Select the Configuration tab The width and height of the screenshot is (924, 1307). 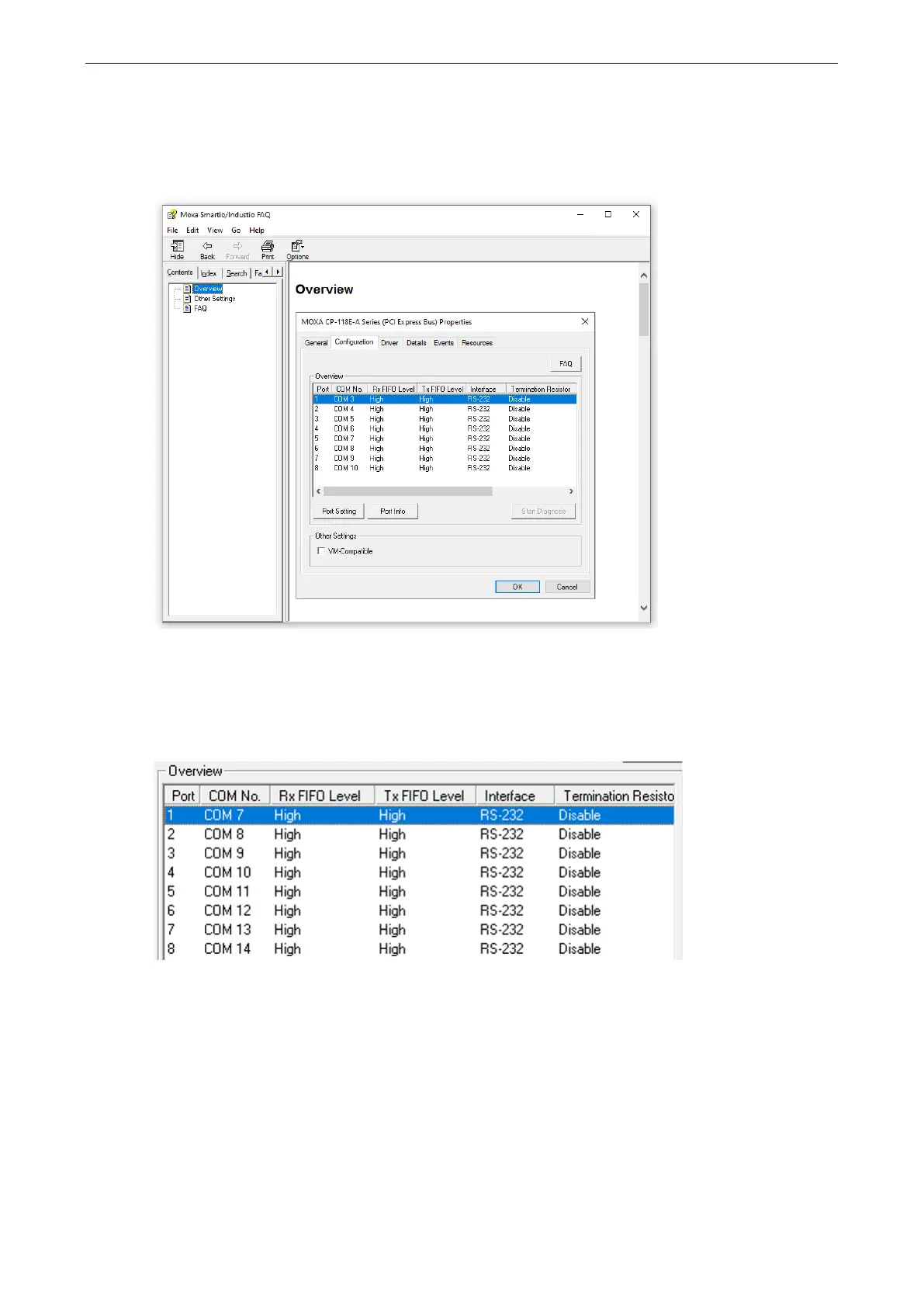(x=354, y=341)
